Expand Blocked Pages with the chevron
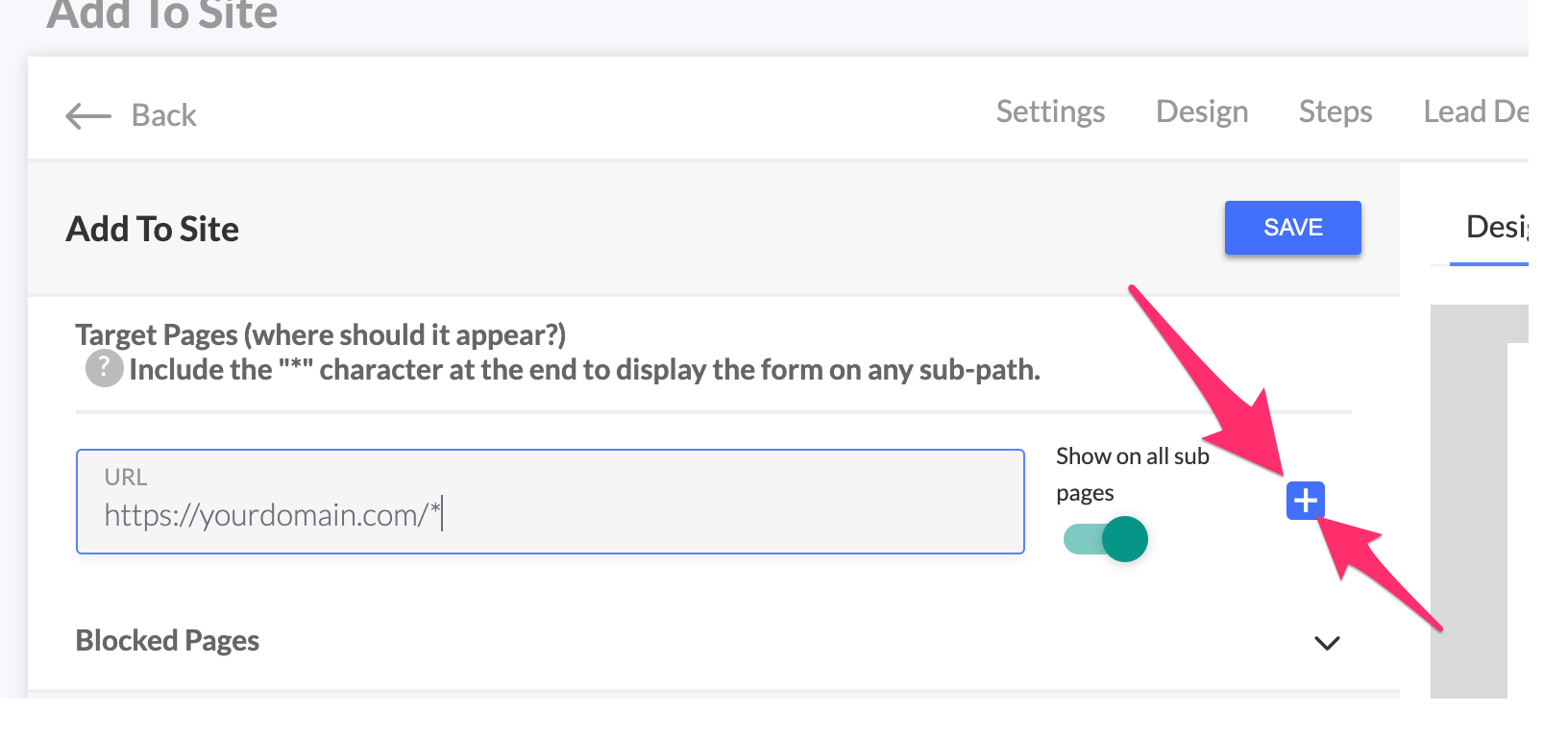This screenshot has height=738, width=1568. pyautogui.click(x=1327, y=643)
